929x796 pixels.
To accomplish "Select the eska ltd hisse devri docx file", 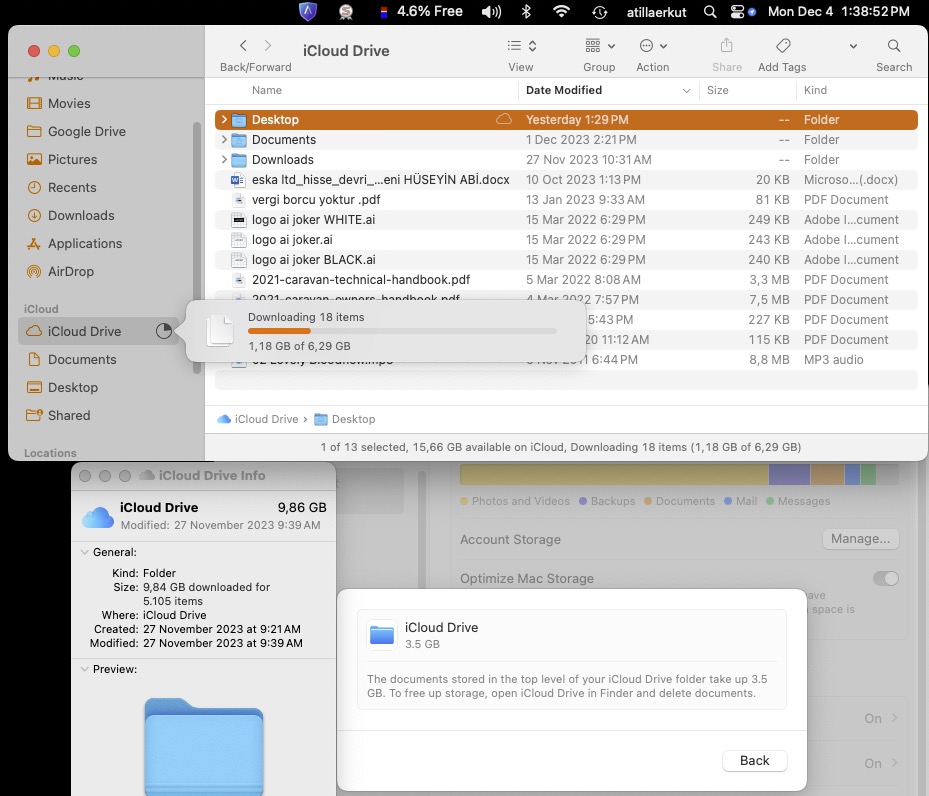I will (x=566, y=179).
